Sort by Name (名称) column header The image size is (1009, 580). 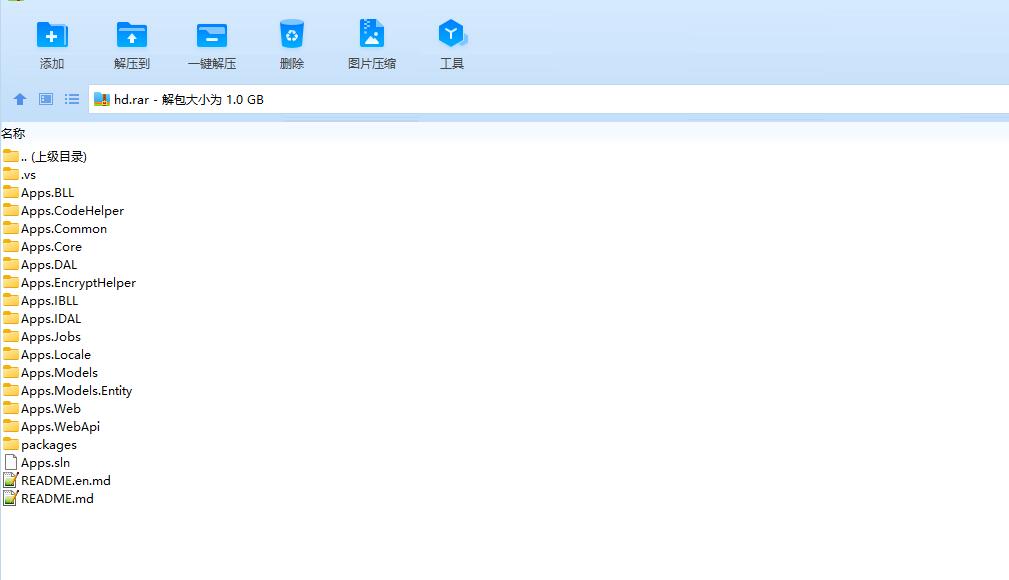(x=14, y=133)
